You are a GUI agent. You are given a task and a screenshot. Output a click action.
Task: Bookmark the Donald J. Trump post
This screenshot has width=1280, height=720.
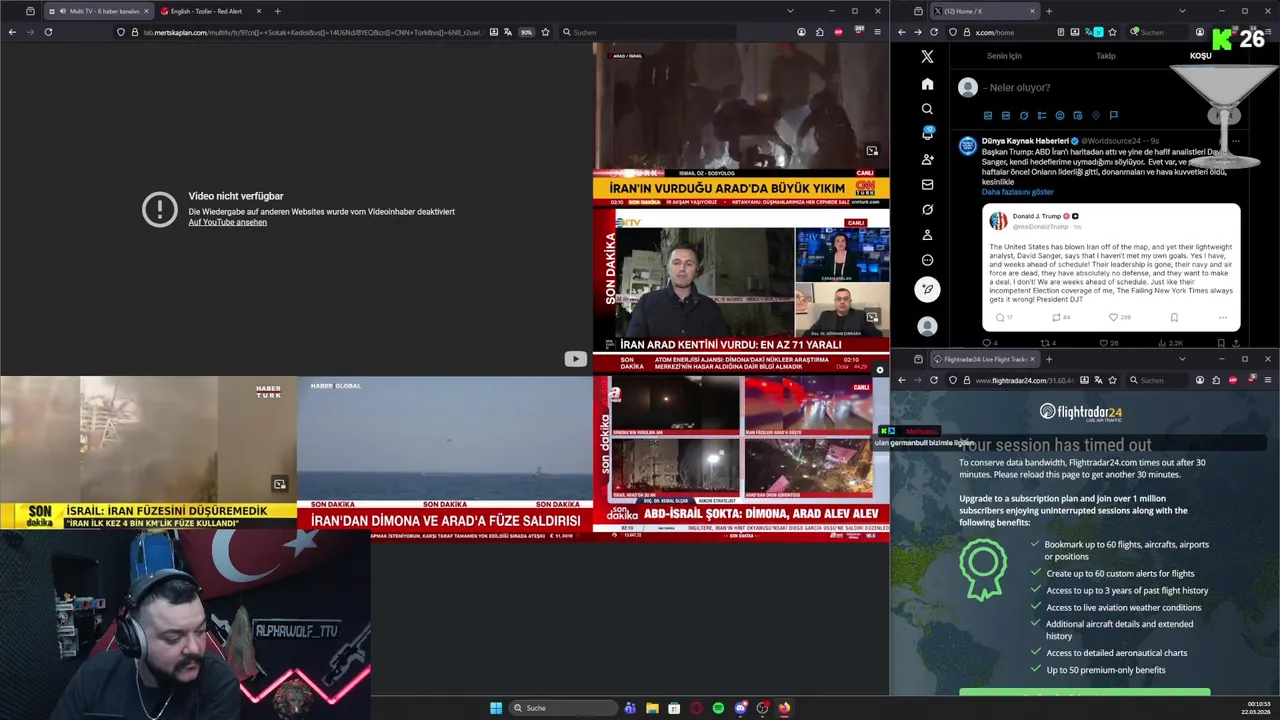(1174, 317)
